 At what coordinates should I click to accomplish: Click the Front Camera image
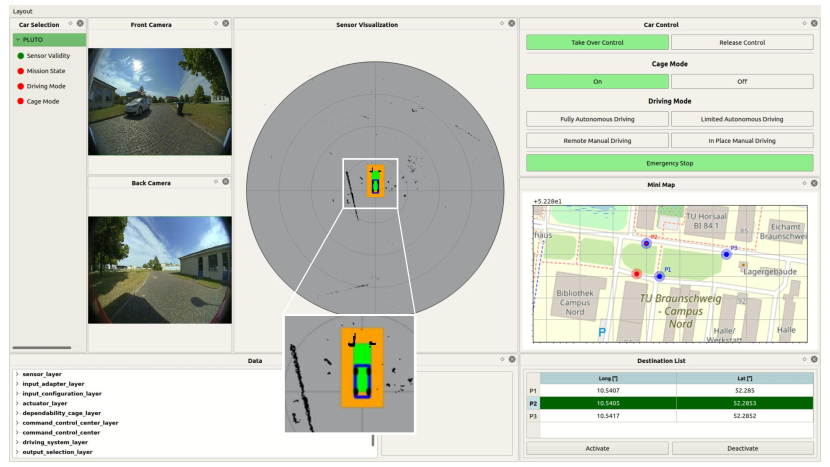click(160, 102)
